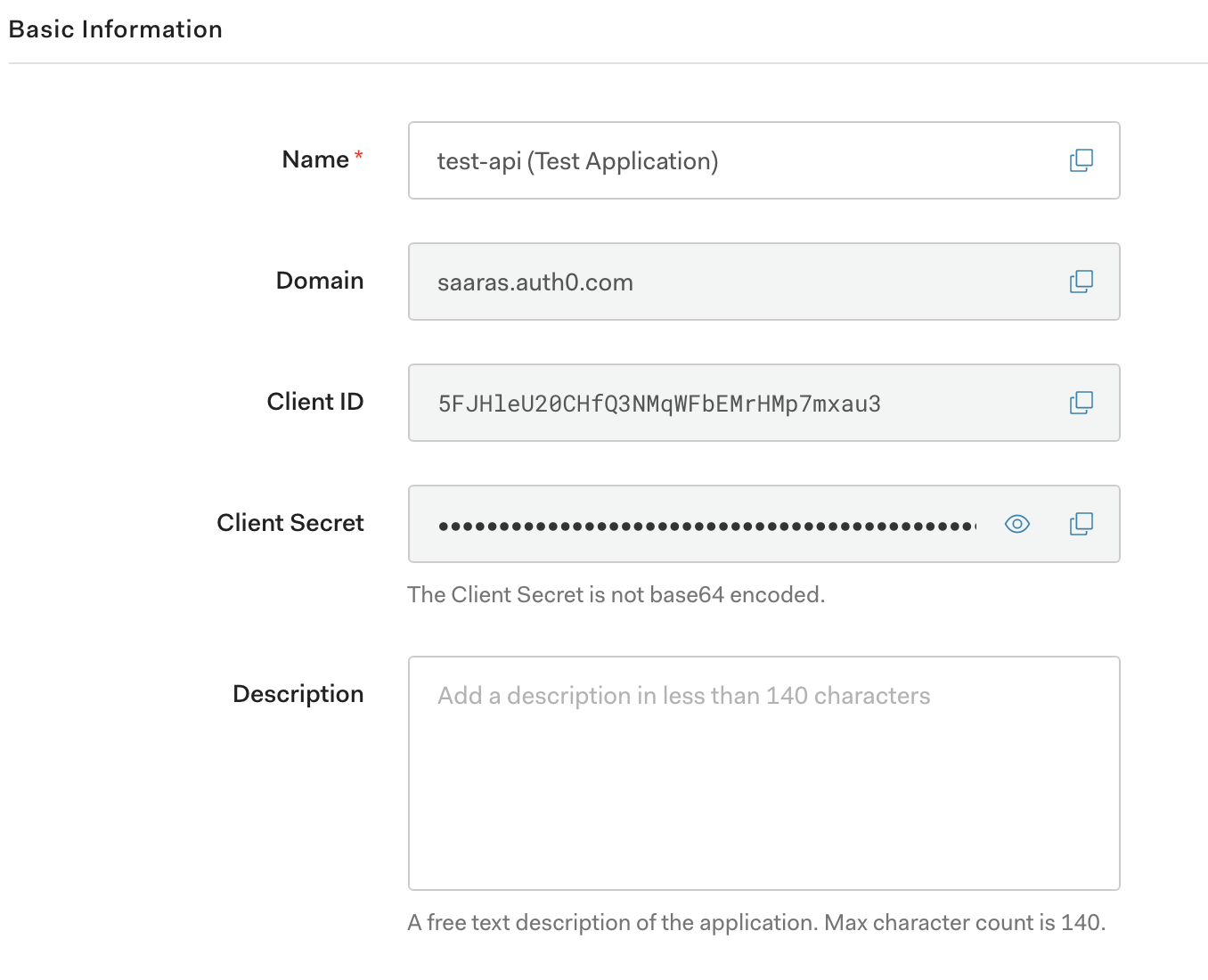Click the divider below Basic Information

608,63
